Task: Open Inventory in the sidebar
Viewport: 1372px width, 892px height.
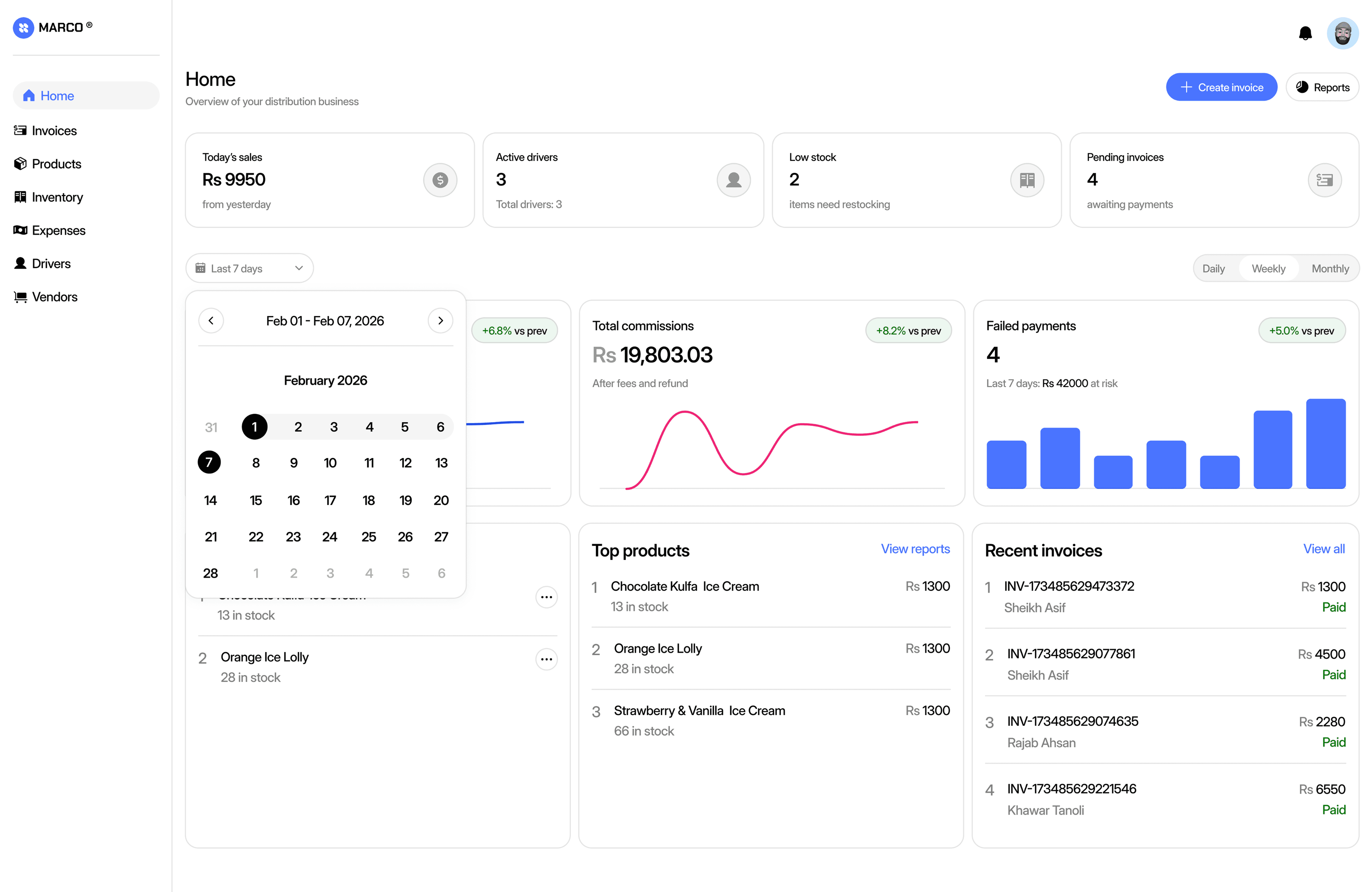Action: [x=57, y=197]
